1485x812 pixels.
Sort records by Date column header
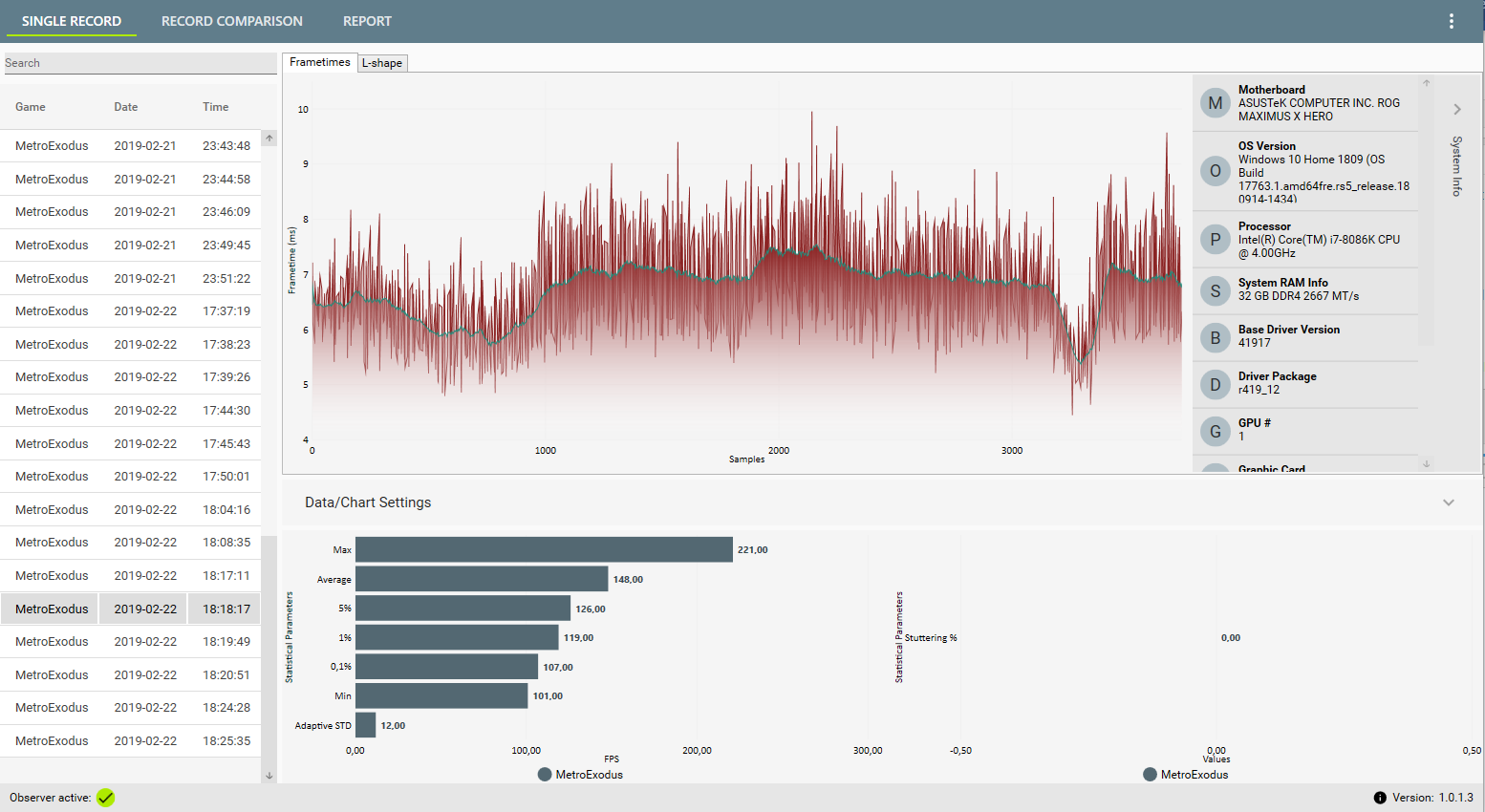point(126,107)
